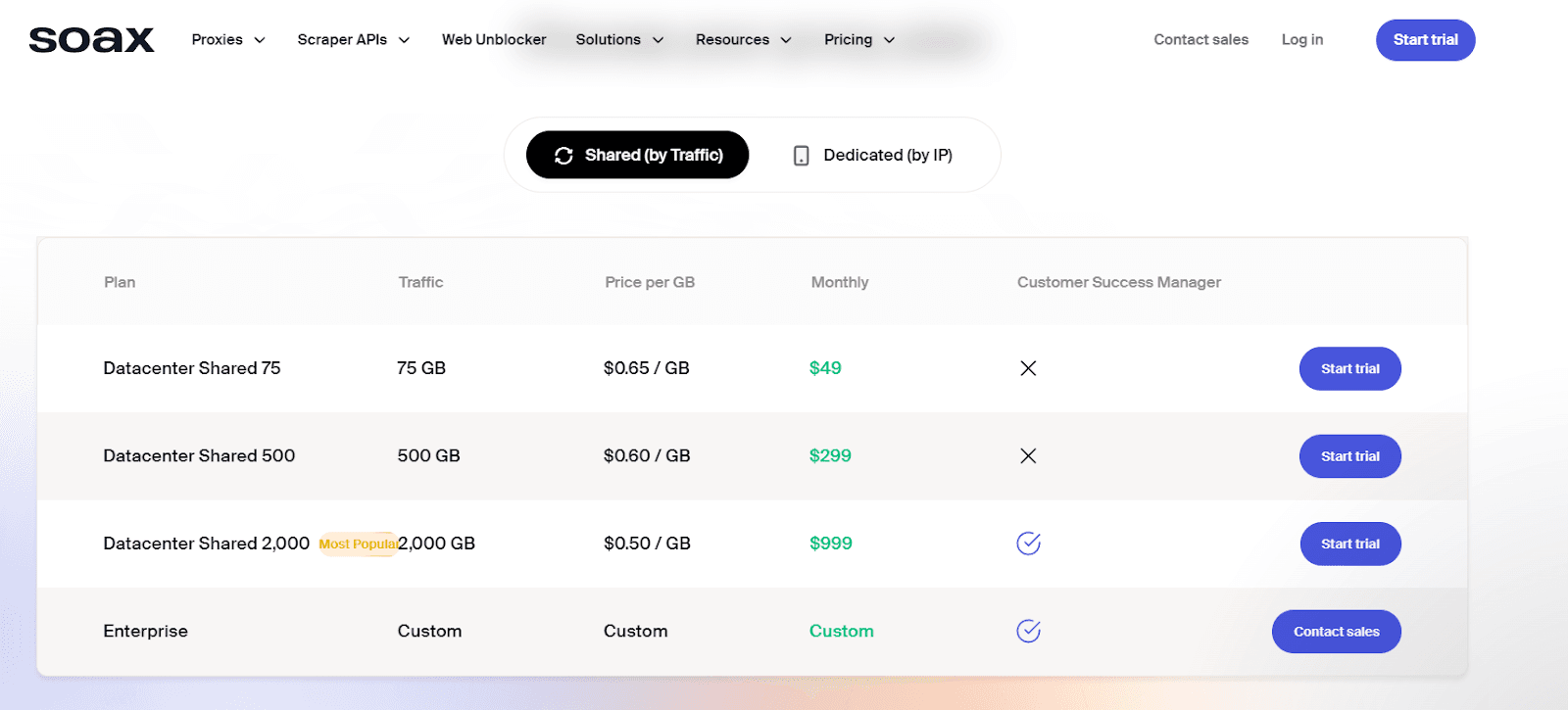This screenshot has width=1568, height=710.
Task: Expand the Solutions dropdown chevron
Action: click(659, 40)
